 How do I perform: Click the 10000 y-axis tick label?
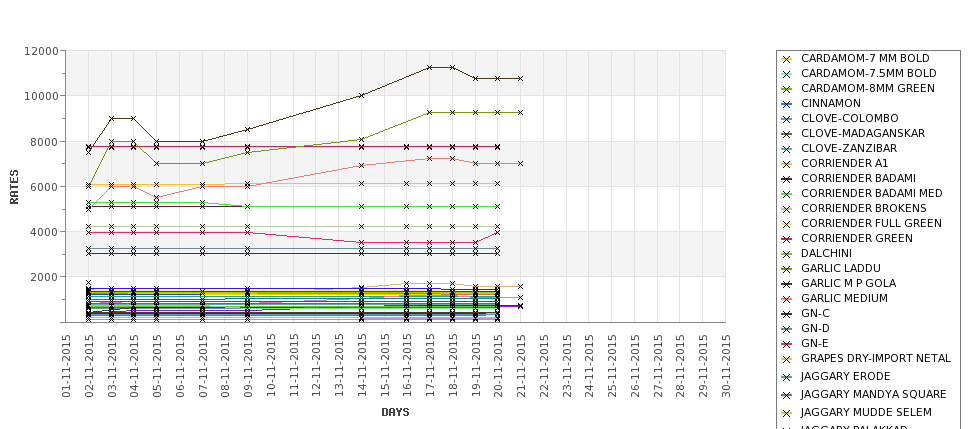[42, 96]
